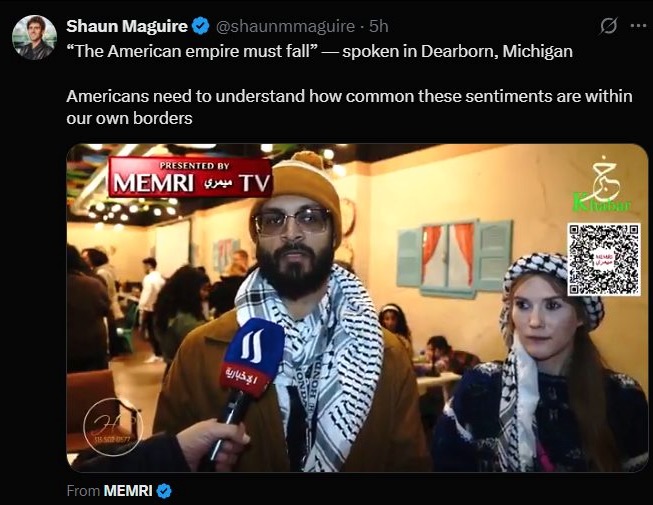The image size is (653, 505).
Task: Click the painted window on video wall
Action: point(454,258)
